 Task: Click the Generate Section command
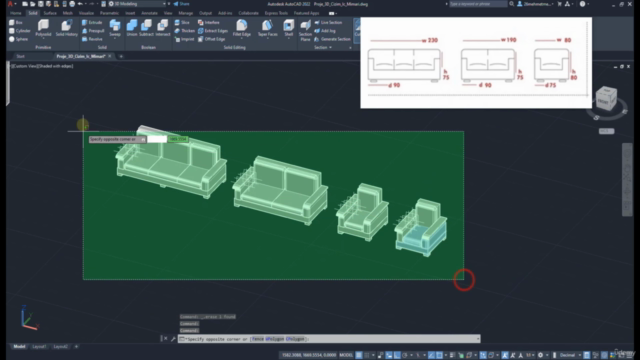pyautogui.click(x=332, y=39)
